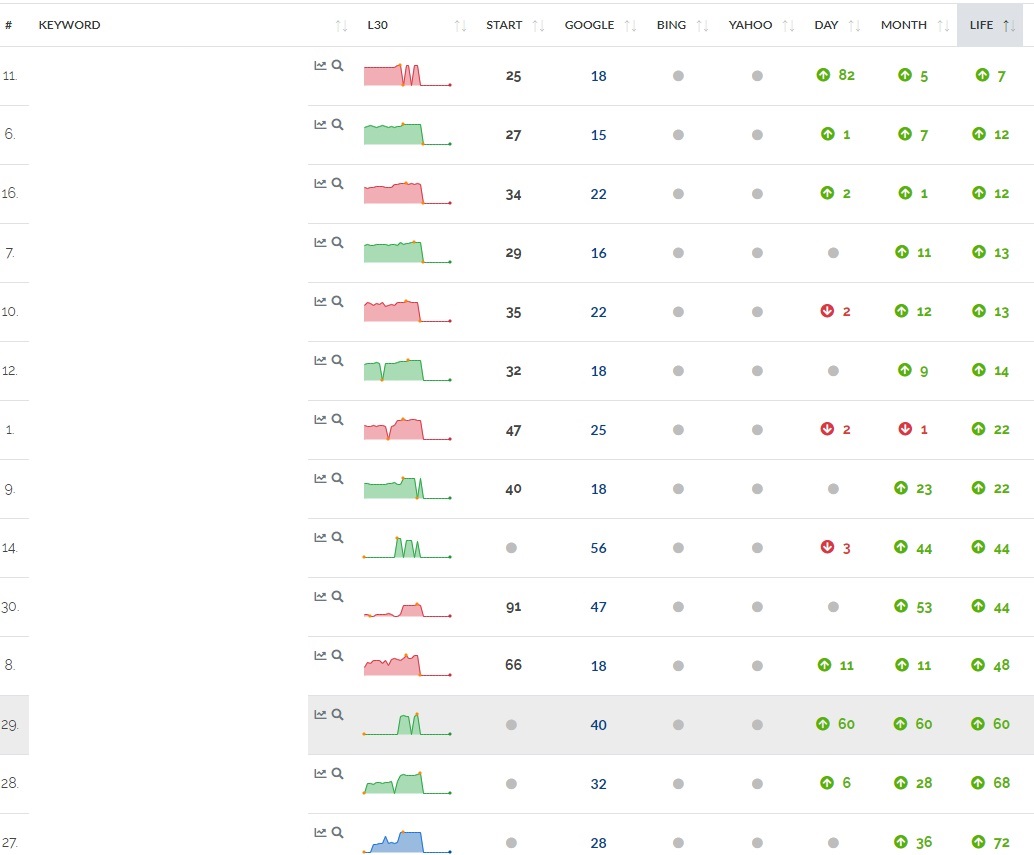Screen dimensions: 1034x855
Task: Open the chart icon in row 11
Action: 320,65
